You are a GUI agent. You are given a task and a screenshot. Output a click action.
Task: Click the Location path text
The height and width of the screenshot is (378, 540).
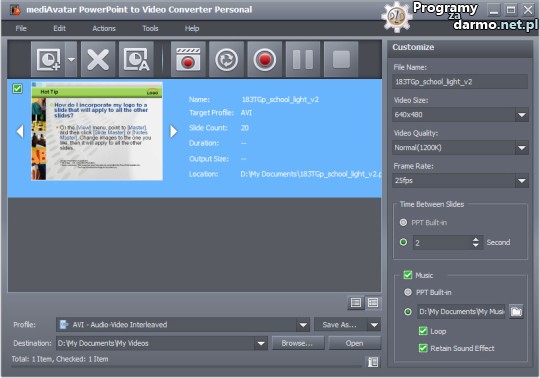(x=311, y=174)
